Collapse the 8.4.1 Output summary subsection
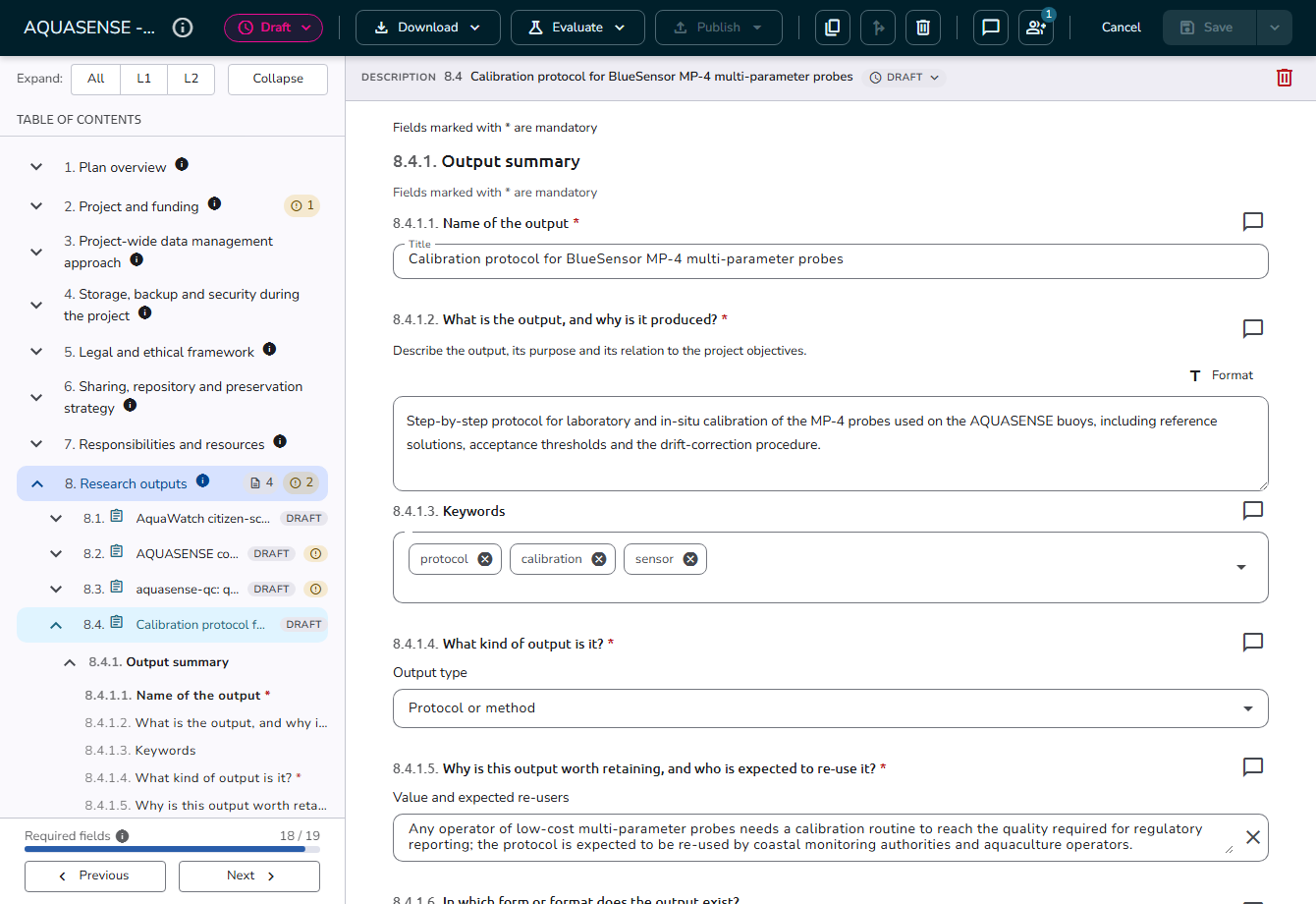The width and height of the screenshot is (1316, 904). point(70,662)
